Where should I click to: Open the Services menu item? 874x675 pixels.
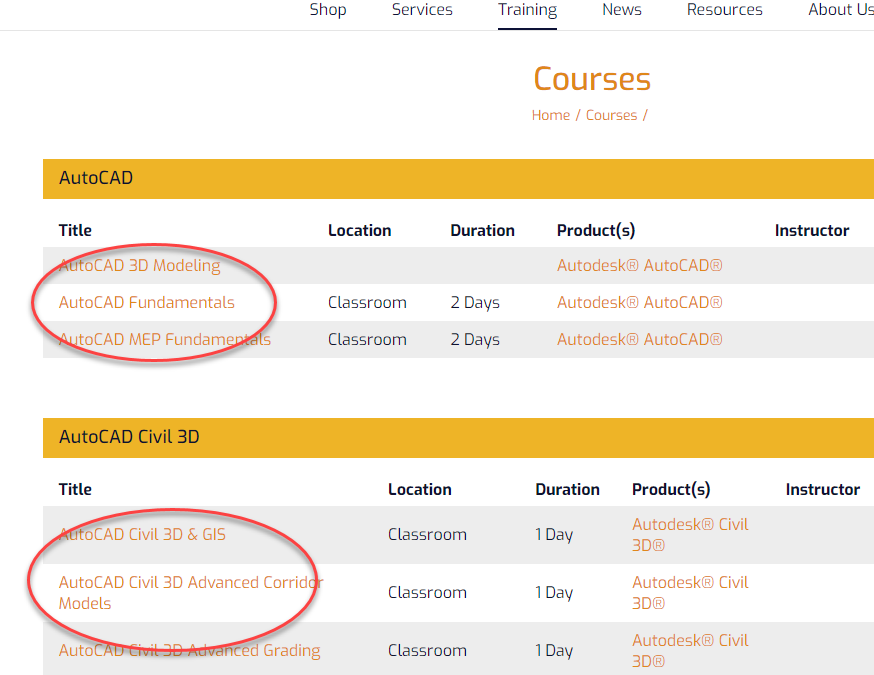[422, 10]
